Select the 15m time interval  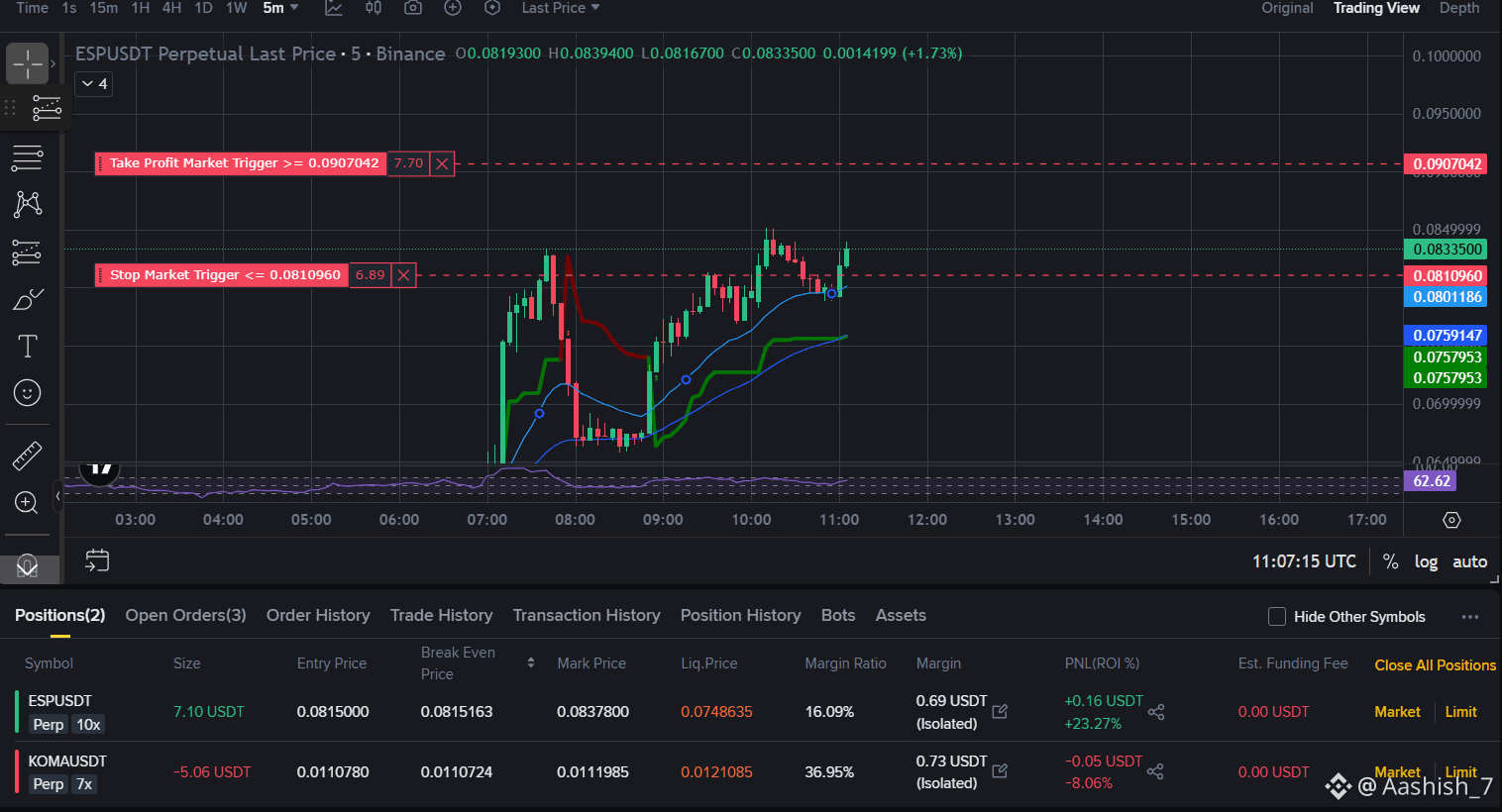104,8
